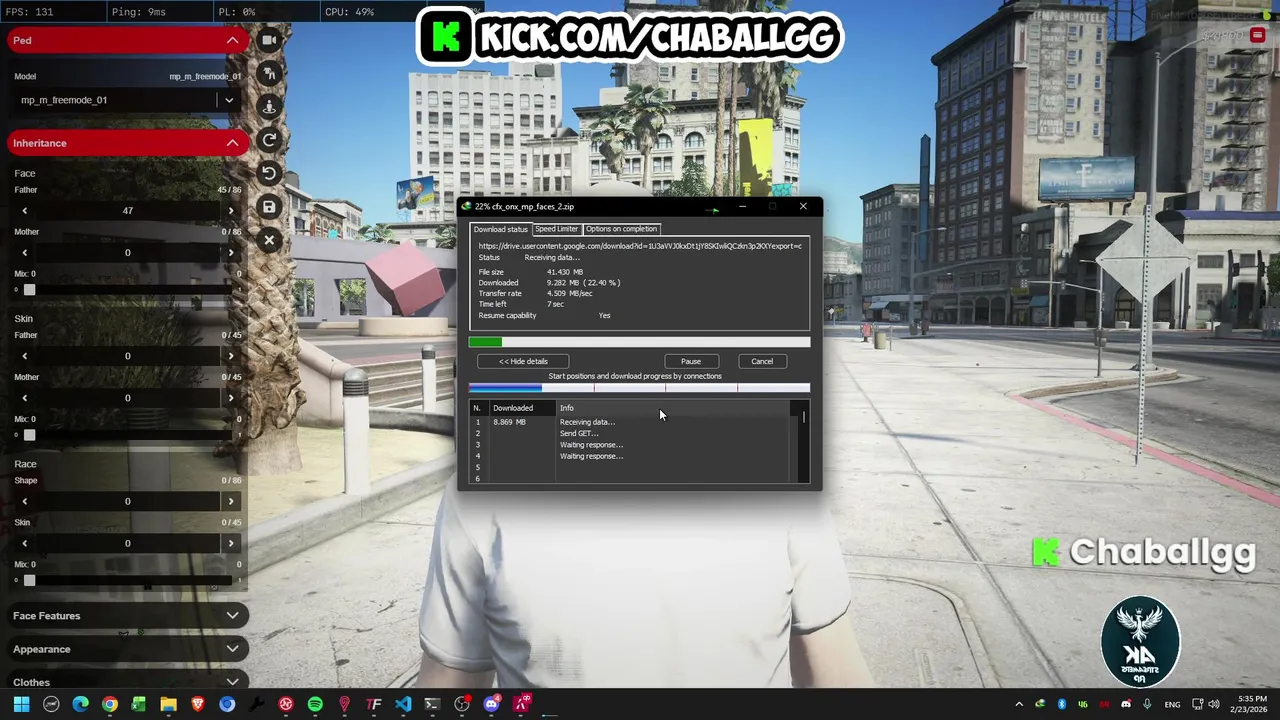Image resolution: width=1280 pixels, height=720 pixels.
Task: Click the microphone tray icon
Action: coord(1147,704)
